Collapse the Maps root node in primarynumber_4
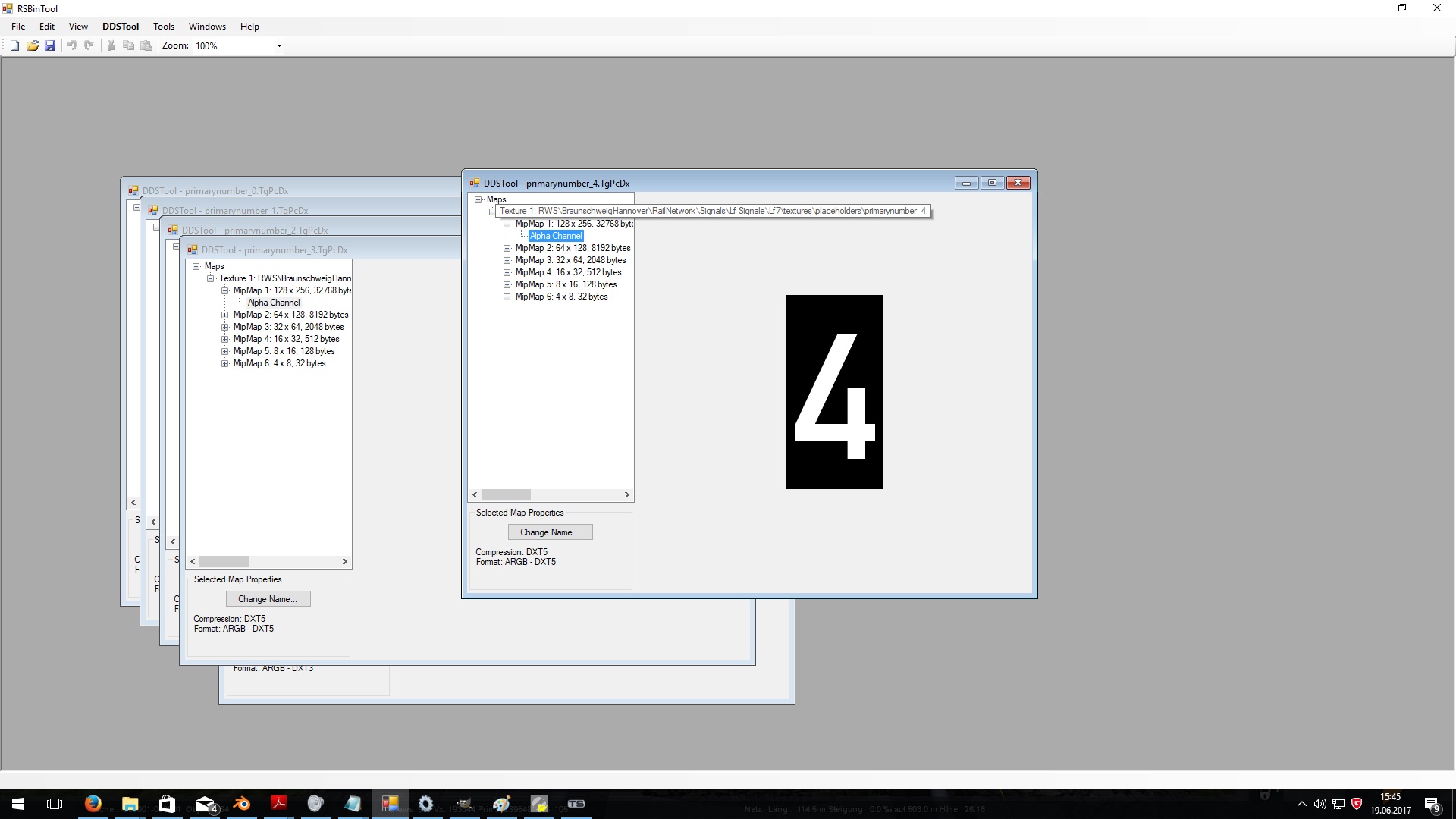Viewport: 1456px width, 819px height. tap(479, 199)
